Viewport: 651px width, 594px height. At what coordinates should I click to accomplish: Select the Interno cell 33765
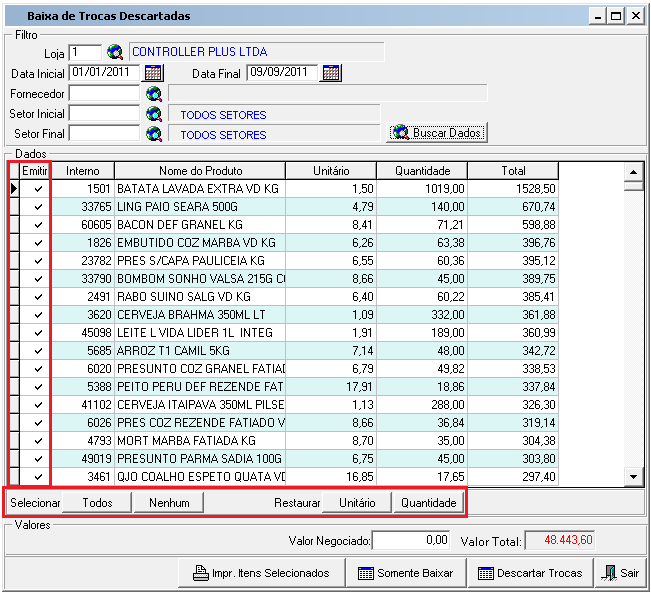tap(83, 207)
